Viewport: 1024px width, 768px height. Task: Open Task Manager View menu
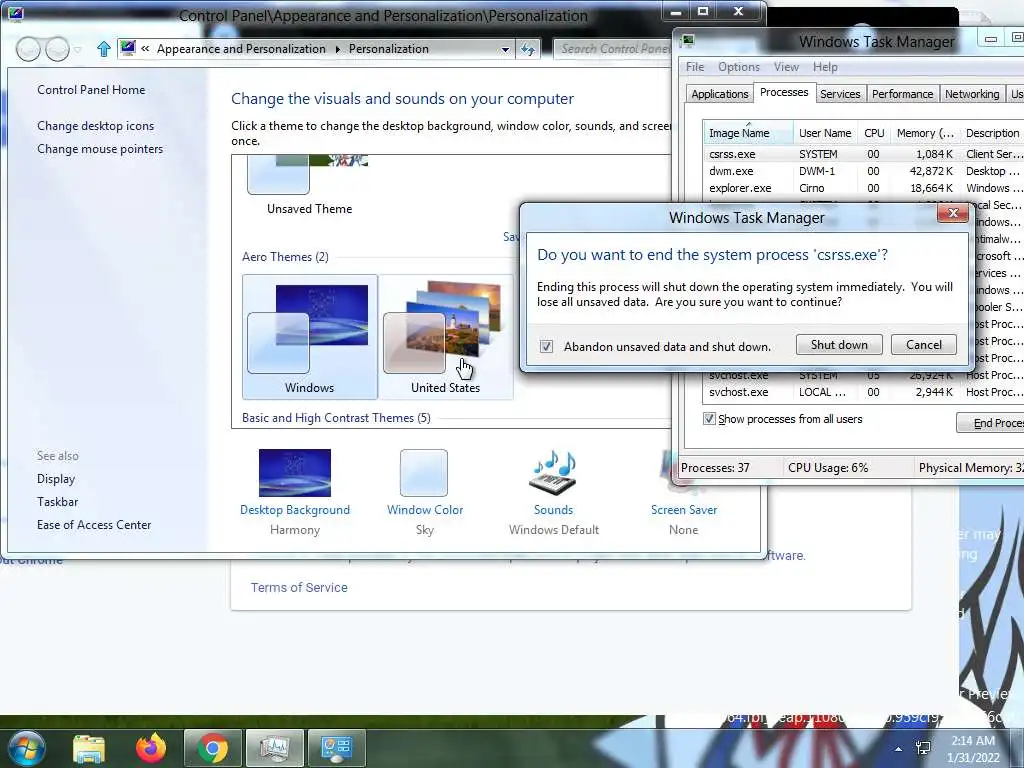786,67
